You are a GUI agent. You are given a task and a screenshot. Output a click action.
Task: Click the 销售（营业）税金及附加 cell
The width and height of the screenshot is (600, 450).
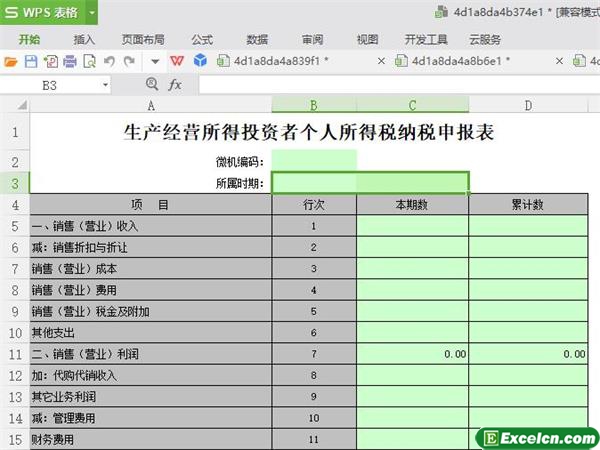[x=151, y=311]
